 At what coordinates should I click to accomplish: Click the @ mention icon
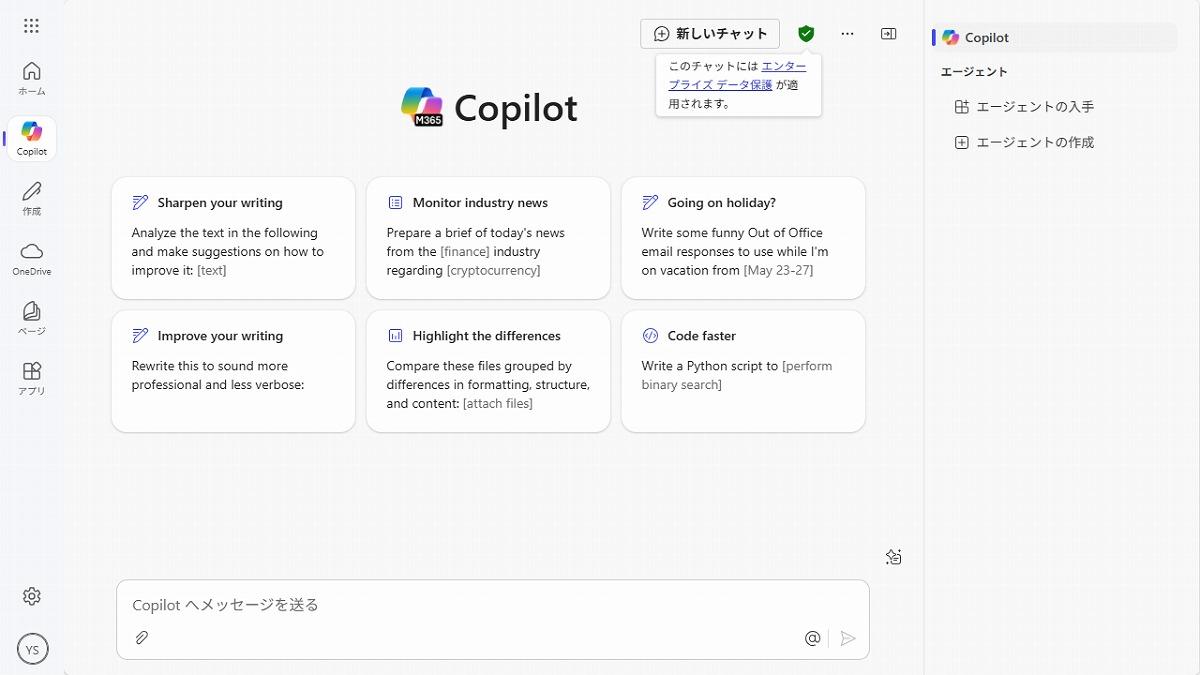pyautogui.click(x=812, y=638)
